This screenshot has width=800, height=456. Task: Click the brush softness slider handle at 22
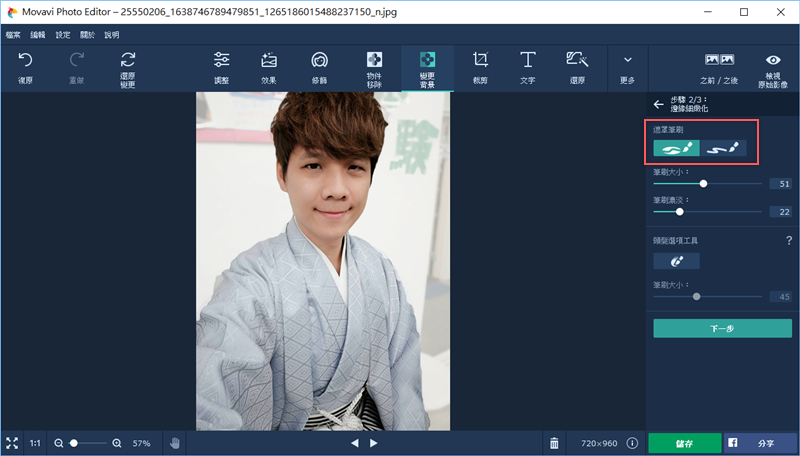point(680,212)
